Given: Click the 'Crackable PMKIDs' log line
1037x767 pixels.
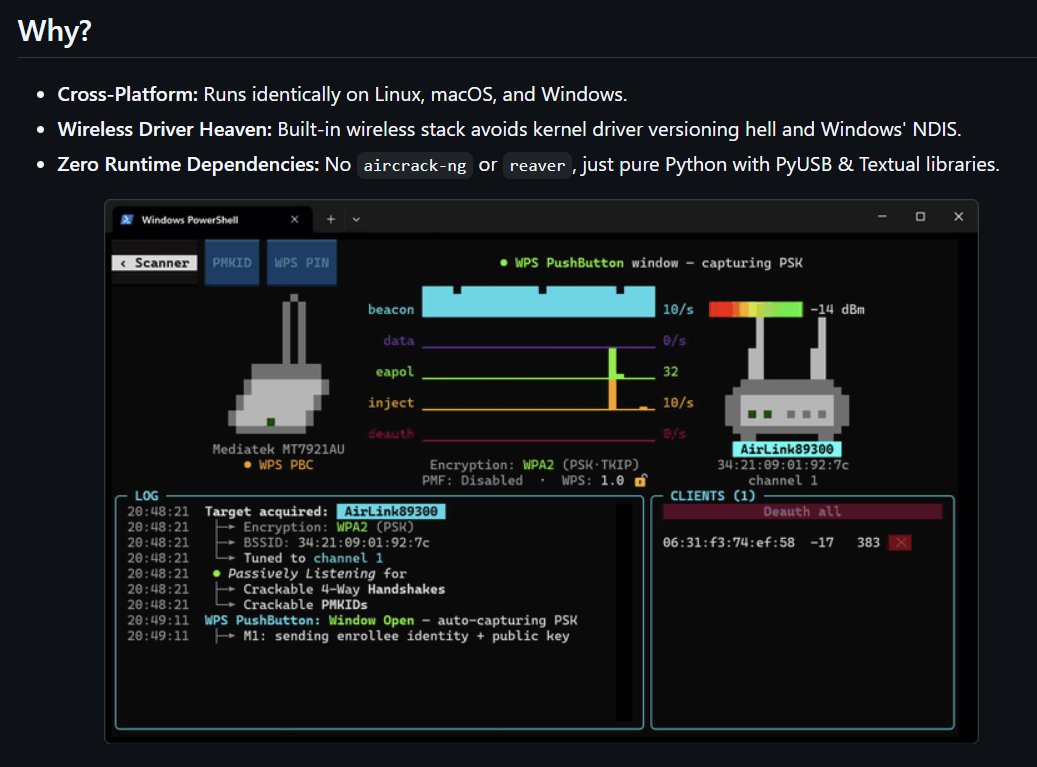Looking at the screenshot, I should [x=305, y=605].
